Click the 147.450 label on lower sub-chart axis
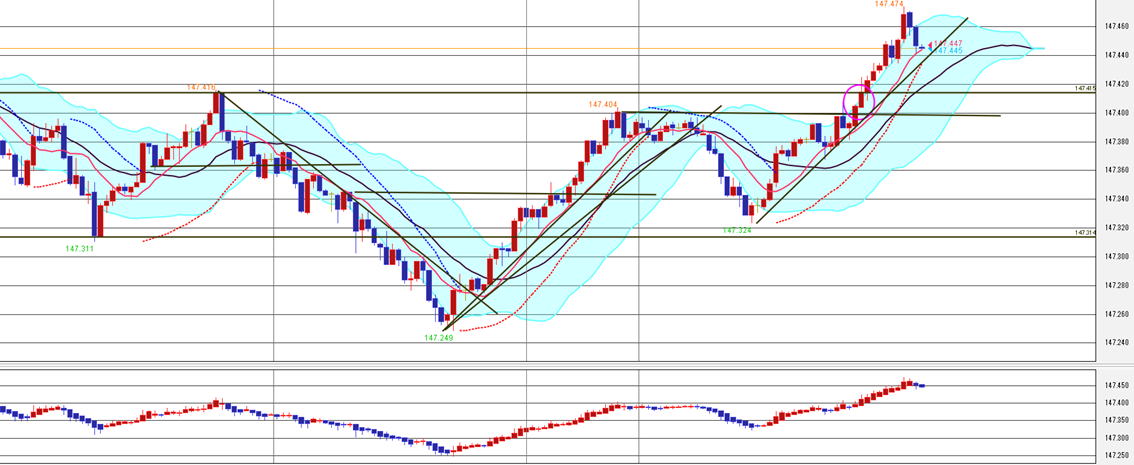Image resolution: width=1134 pixels, height=465 pixels. pos(1117,386)
